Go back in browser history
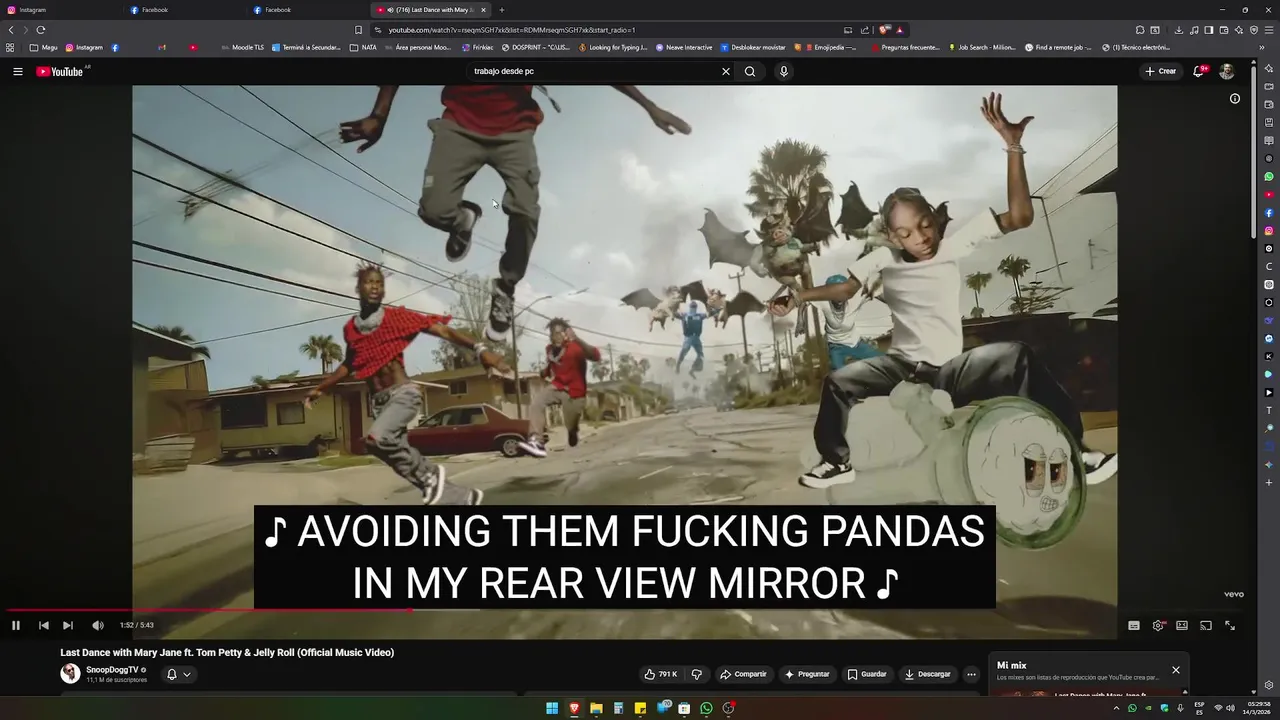Image resolution: width=1280 pixels, height=720 pixels. [11, 30]
